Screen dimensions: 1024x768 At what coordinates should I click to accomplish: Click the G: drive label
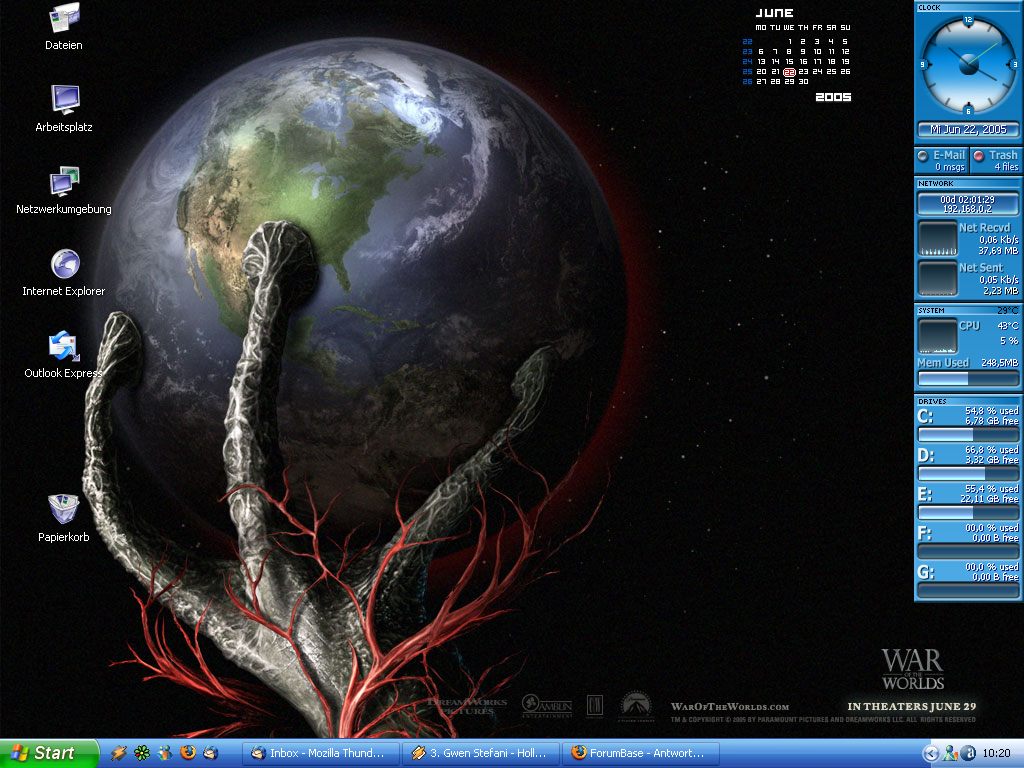tap(925, 573)
